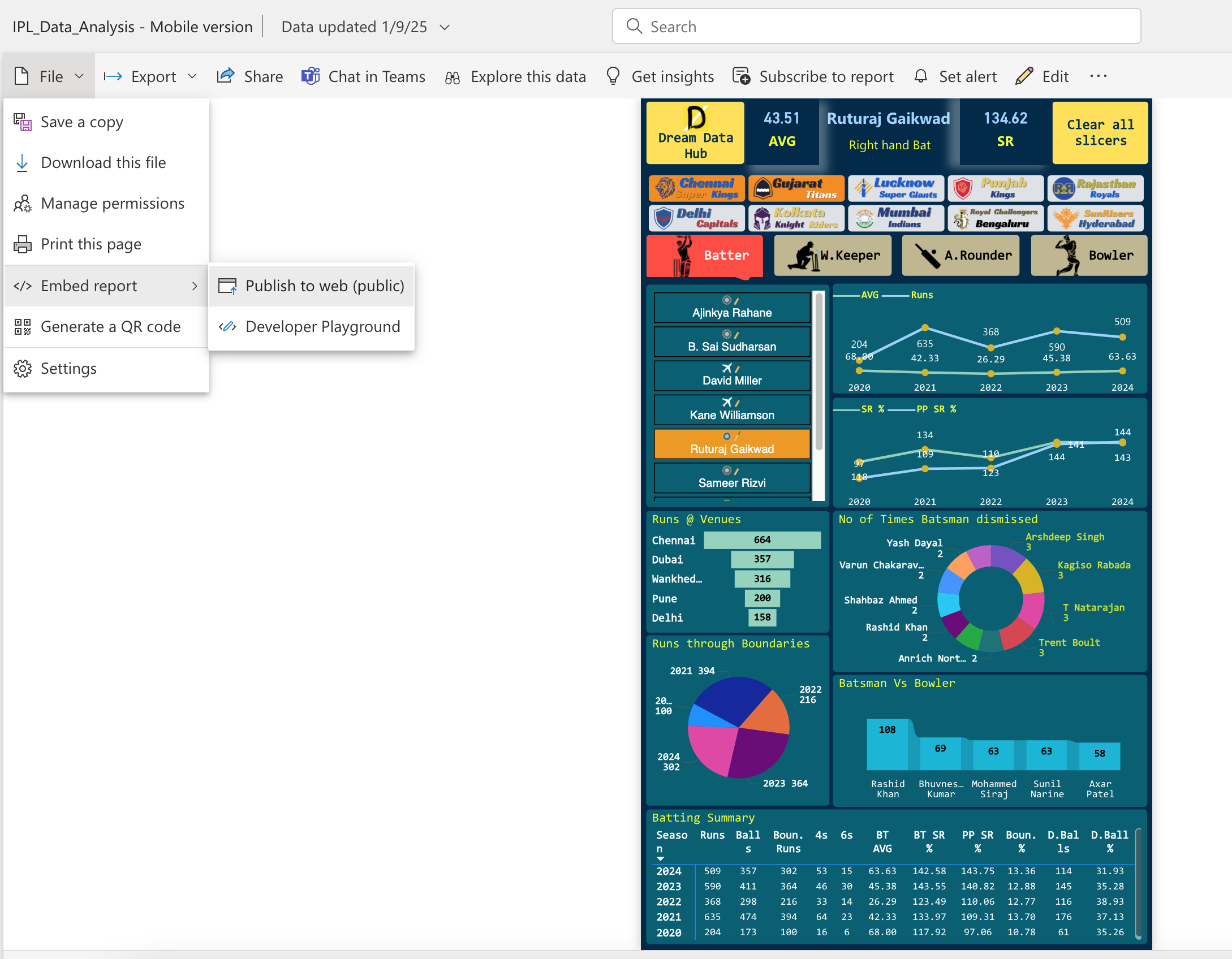Screen dimensions: 1232x959
Task: Click the Rashid Khan 108 bar
Action: (x=887, y=744)
